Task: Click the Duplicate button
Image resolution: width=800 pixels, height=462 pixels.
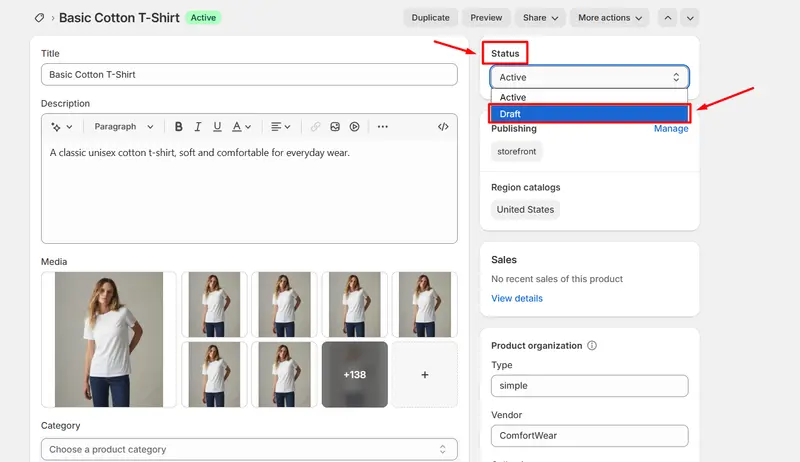Action: 431,18
